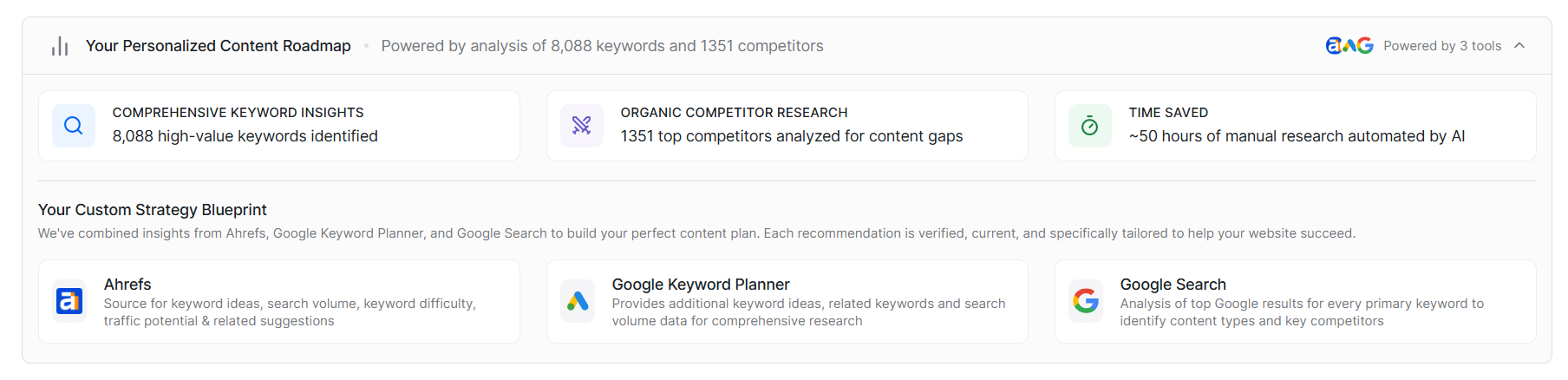Click the Google Search G logo

pyautogui.click(x=1086, y=301)
